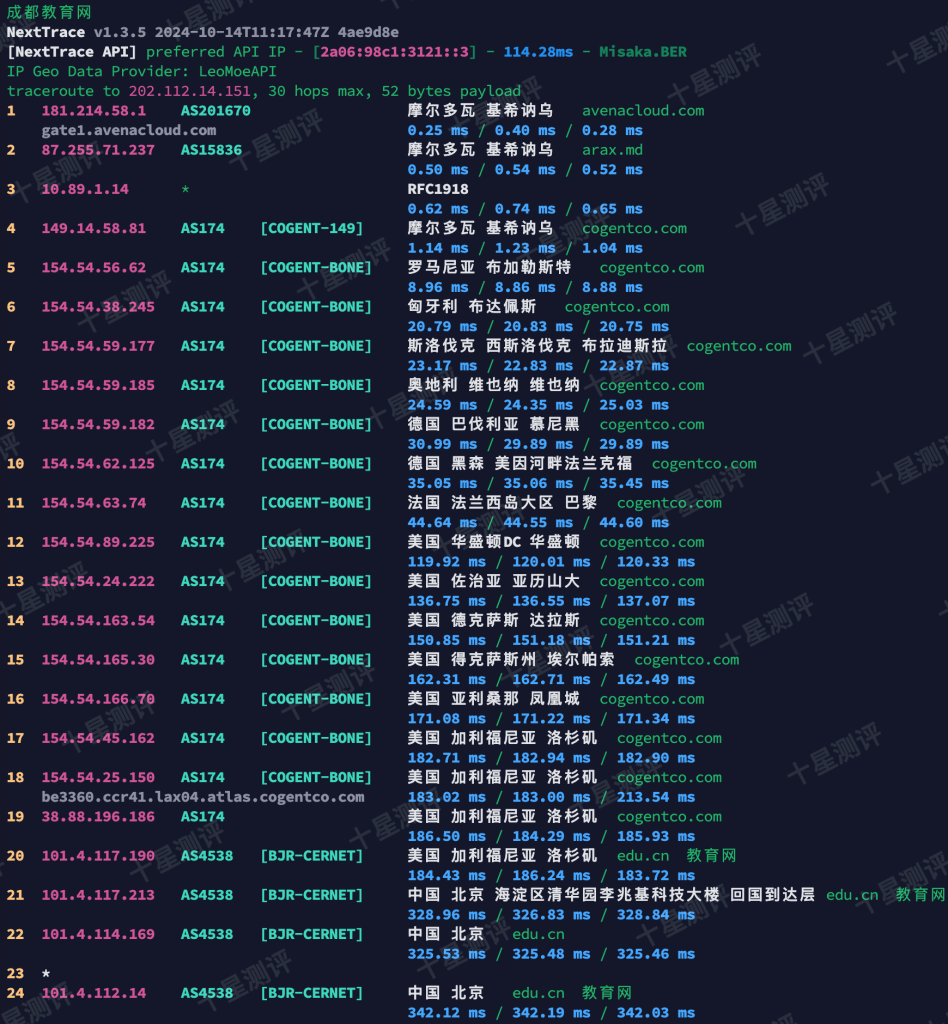948x1024 pixels.
Task: Click the asterisk on hop 23
Action: (46, 973)
